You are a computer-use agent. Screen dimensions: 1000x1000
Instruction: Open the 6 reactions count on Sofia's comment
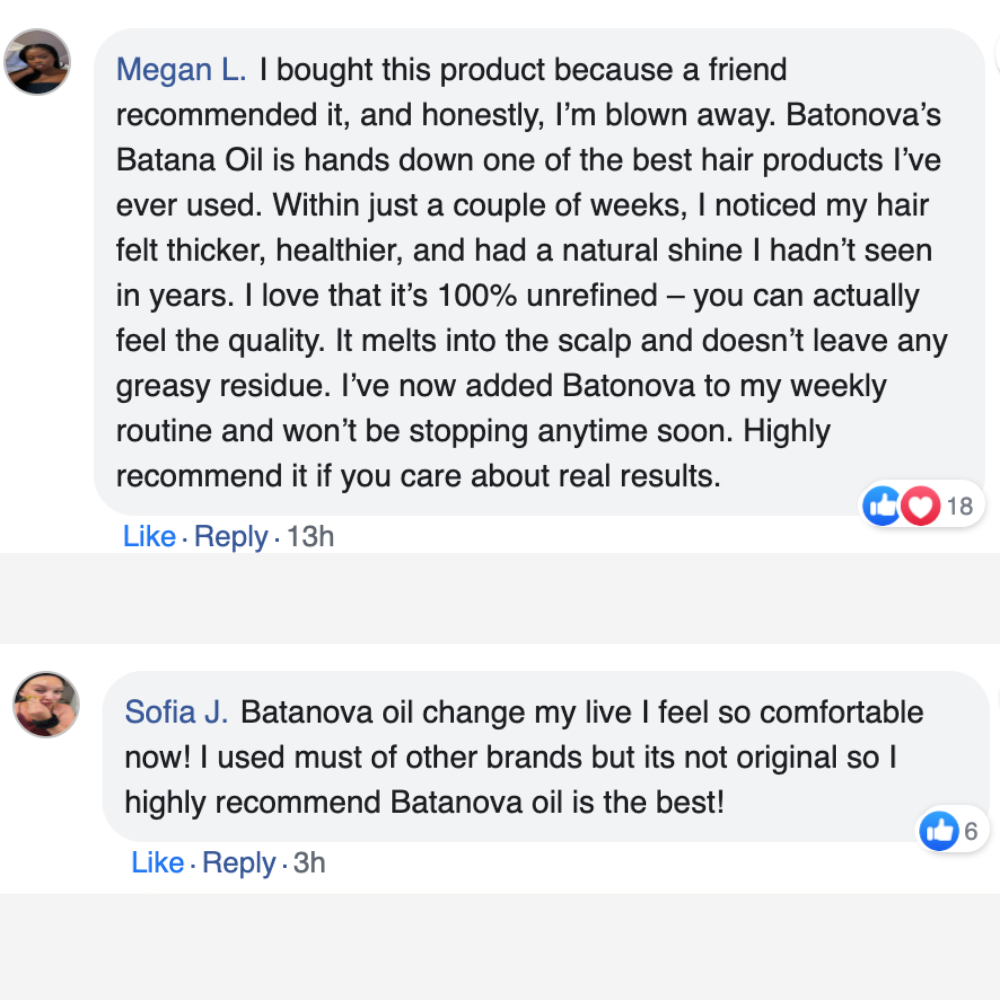[970, 831]
